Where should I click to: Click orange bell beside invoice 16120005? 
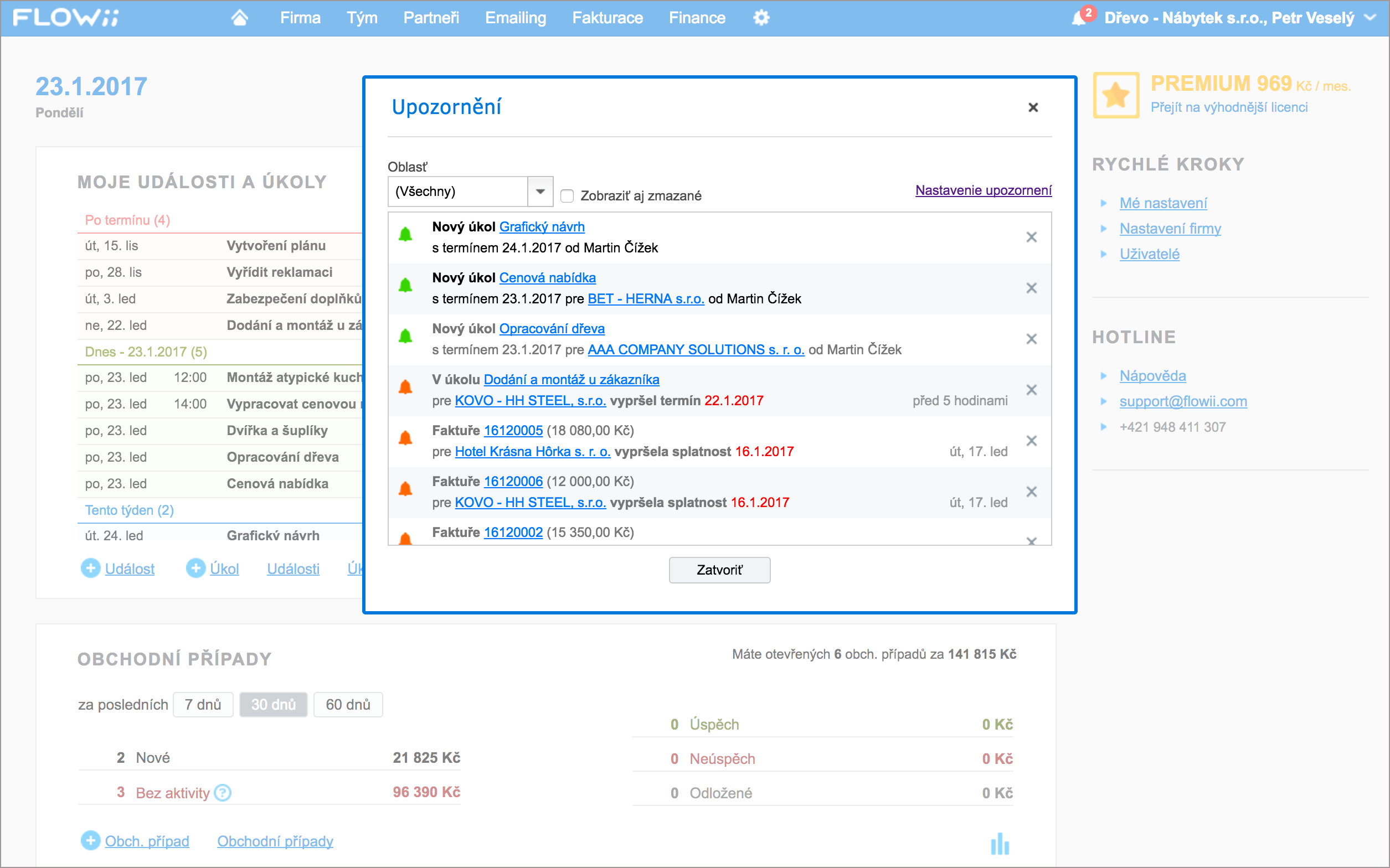405,438
